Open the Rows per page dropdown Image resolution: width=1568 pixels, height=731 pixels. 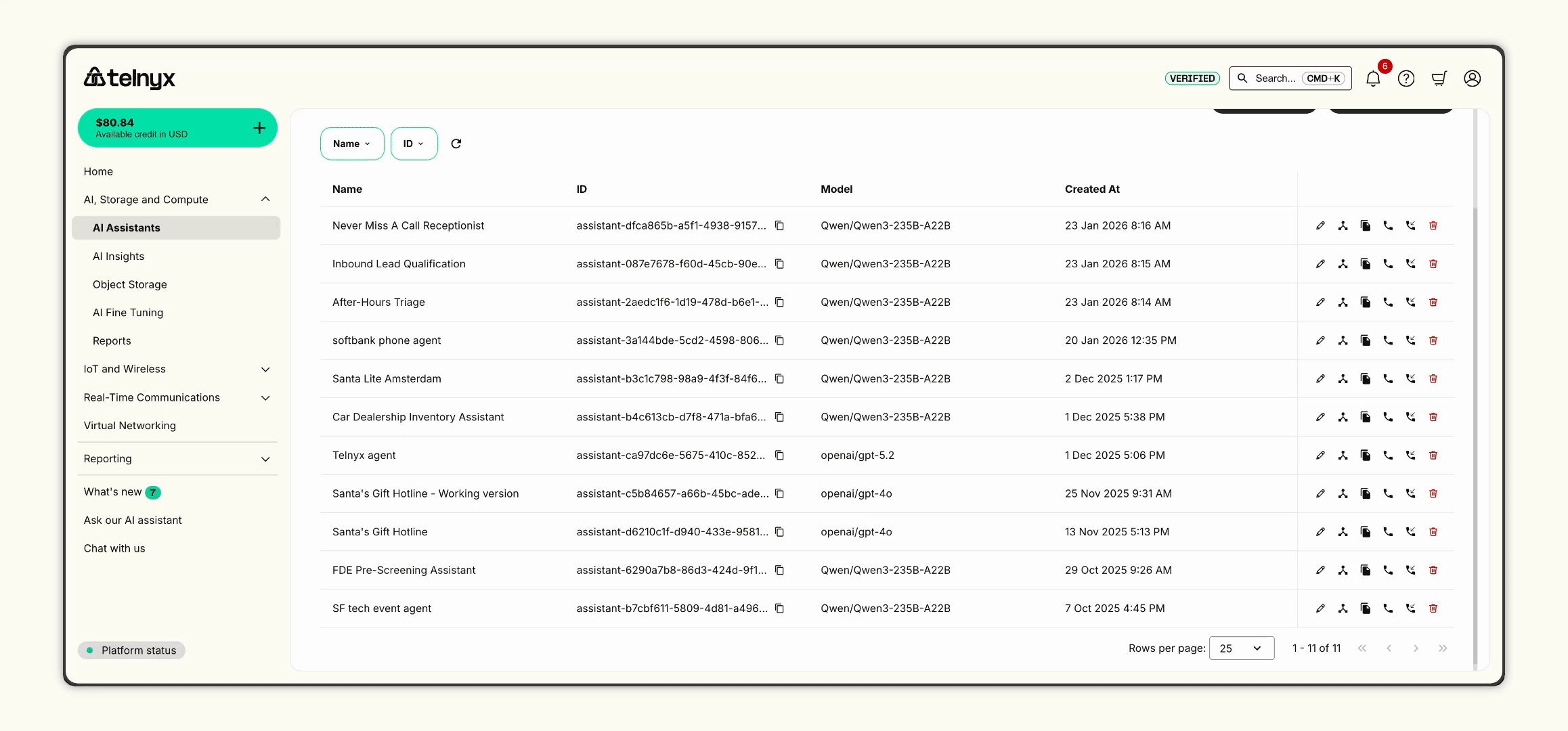pyautogui.click(x=1241, y=648)
